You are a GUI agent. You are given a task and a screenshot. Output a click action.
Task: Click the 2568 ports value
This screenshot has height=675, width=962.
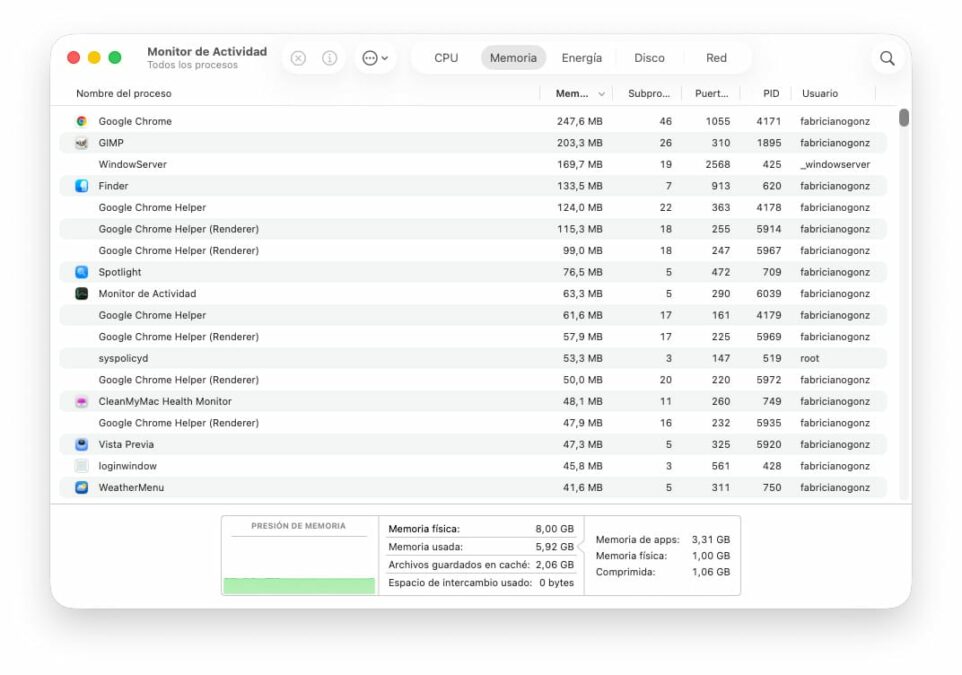718,164
